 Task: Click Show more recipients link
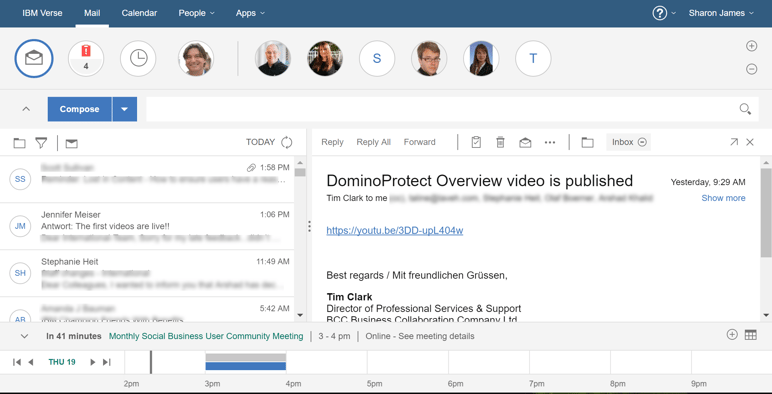(x=723, y=198)
